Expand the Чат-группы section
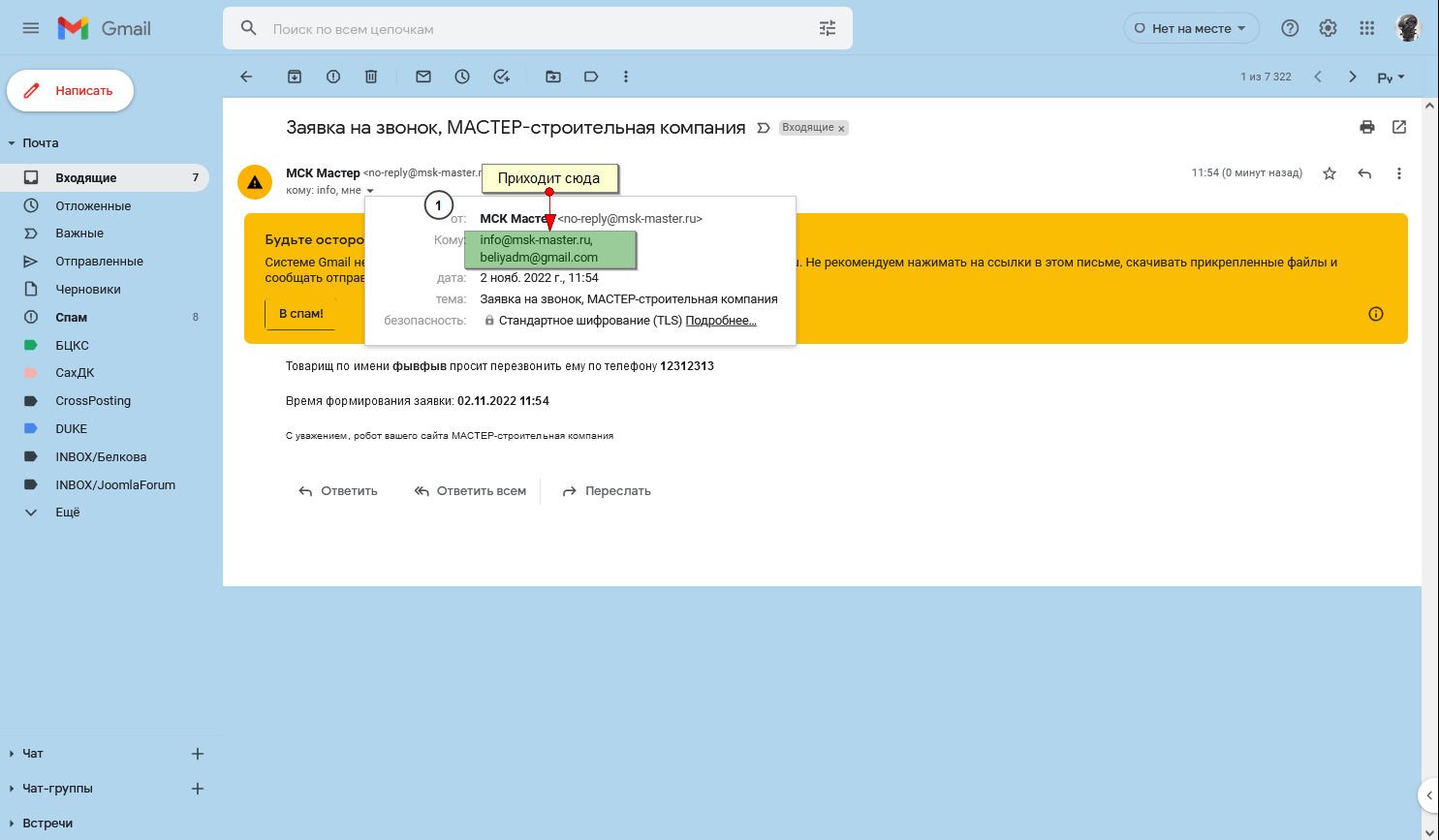This screenshot has height=840, width=1439. tap(12, 789)
